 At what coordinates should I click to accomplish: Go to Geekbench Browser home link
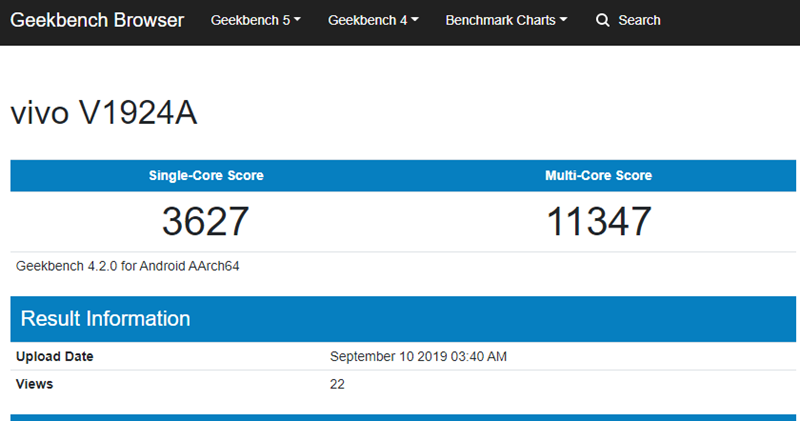pyautogui.click(x=97, y=20)
